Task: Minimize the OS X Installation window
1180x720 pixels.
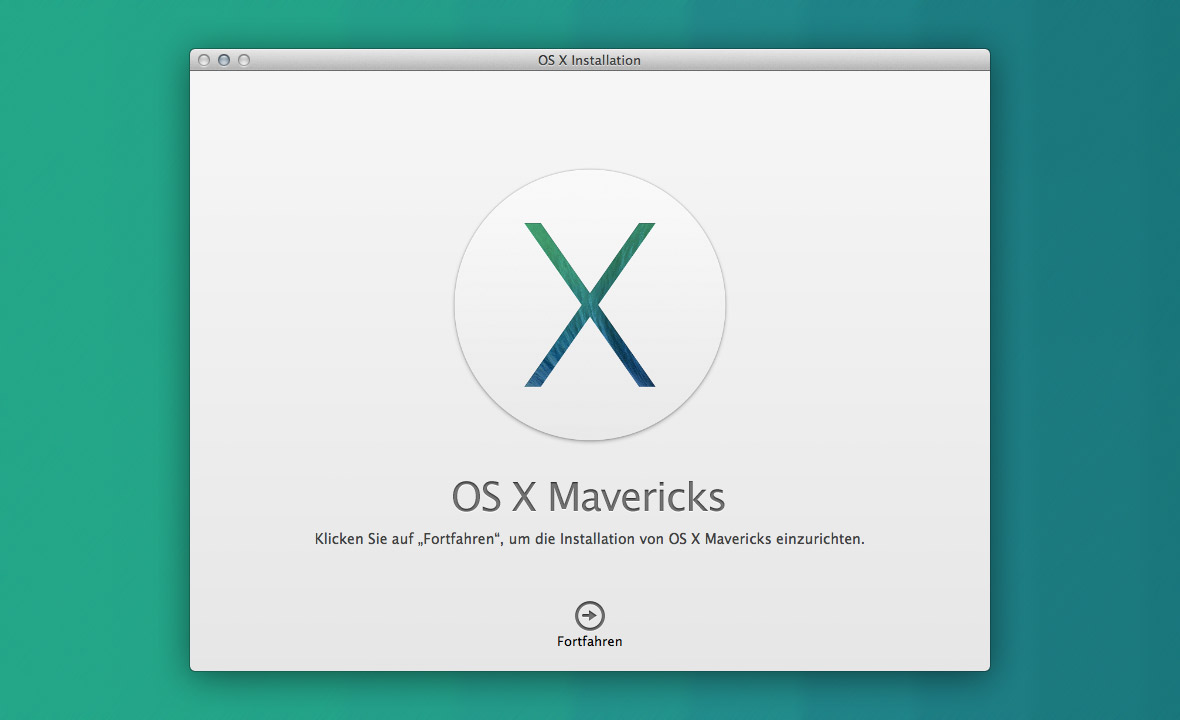Action: pos(224,60)
